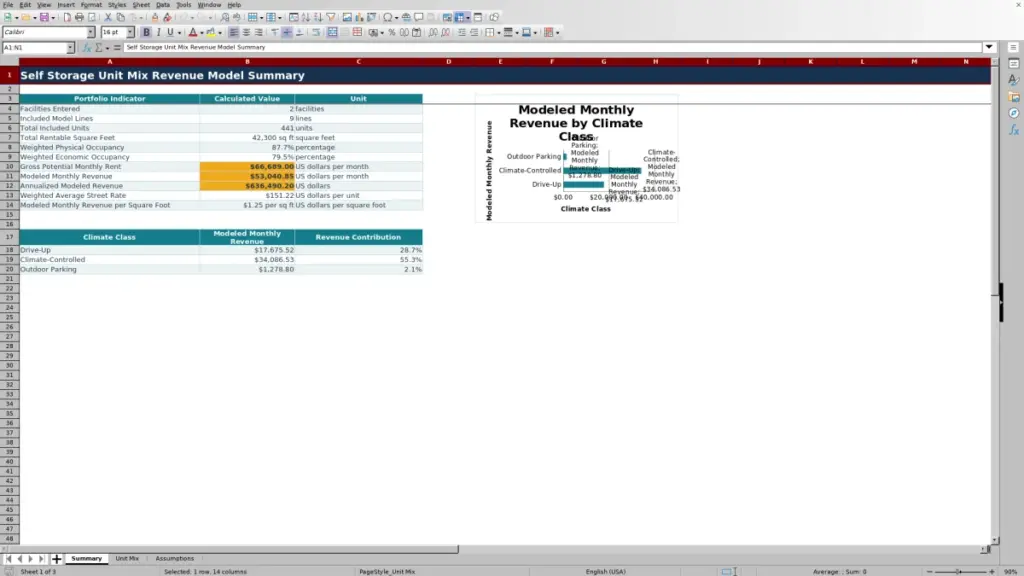Image resolution: width=1024 pixels, height=576 pixels.
Task: Open the Format menu
Action: pos(91,5)
